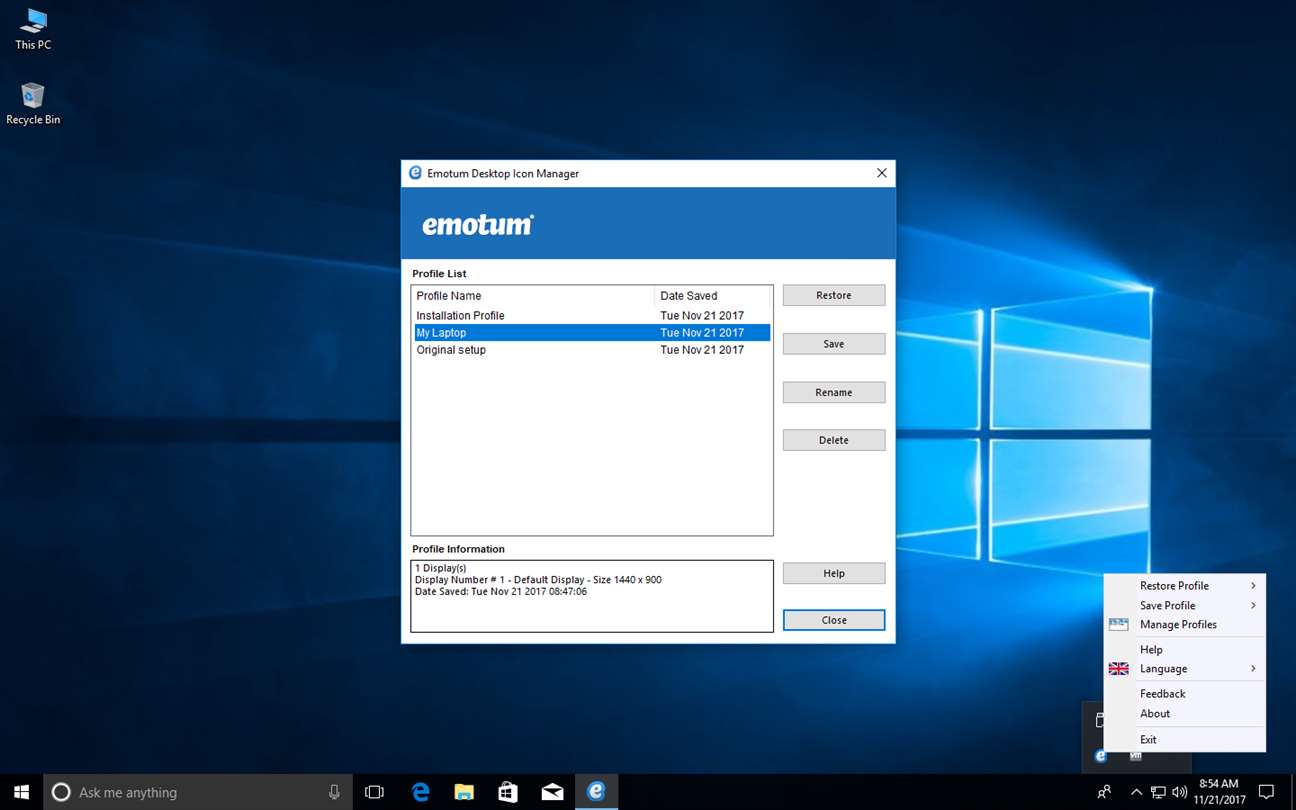Collapse the hidden tray icons chevron
The height and width of the screenshot is (810, 1296).
point(1136,792)
